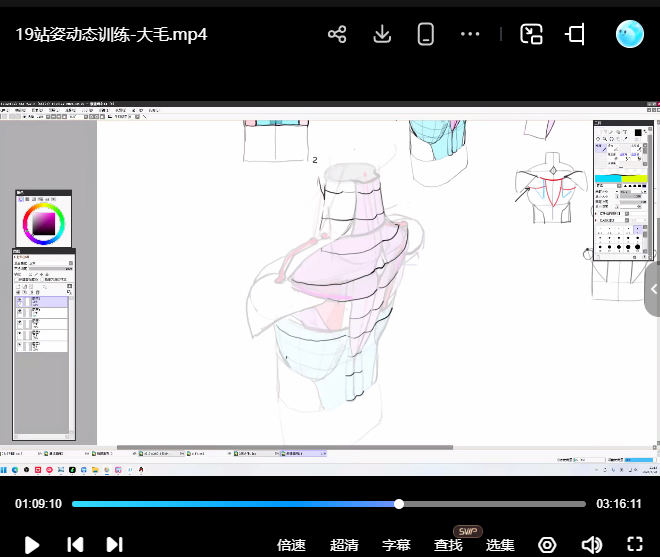Skip to the next video
Image resolution: width=660 pixels, height=557 pixels.
pyautogui.click(x=114, y=544)
